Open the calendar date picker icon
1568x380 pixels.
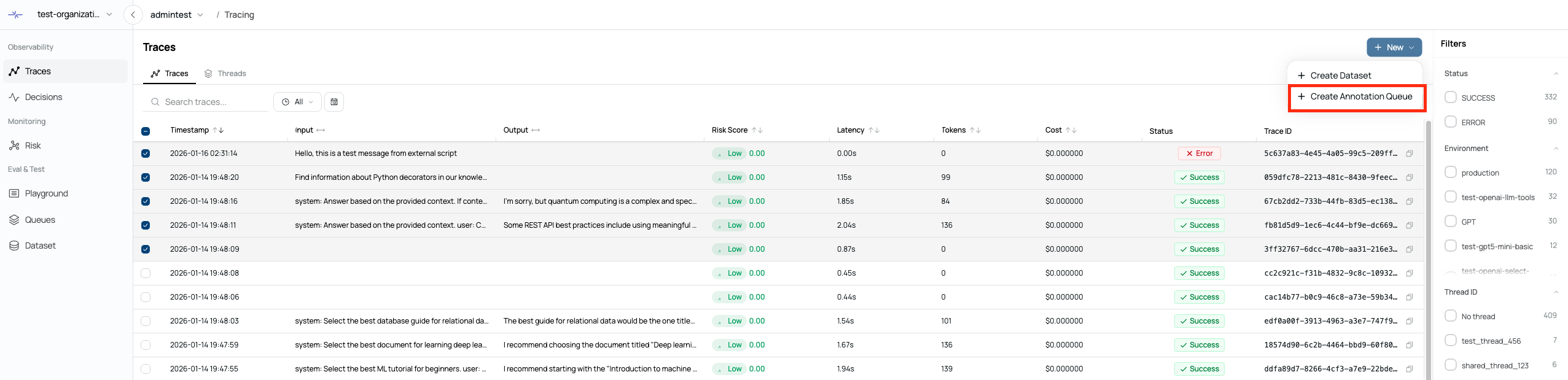pyautogui.click(x=334, y=102)
